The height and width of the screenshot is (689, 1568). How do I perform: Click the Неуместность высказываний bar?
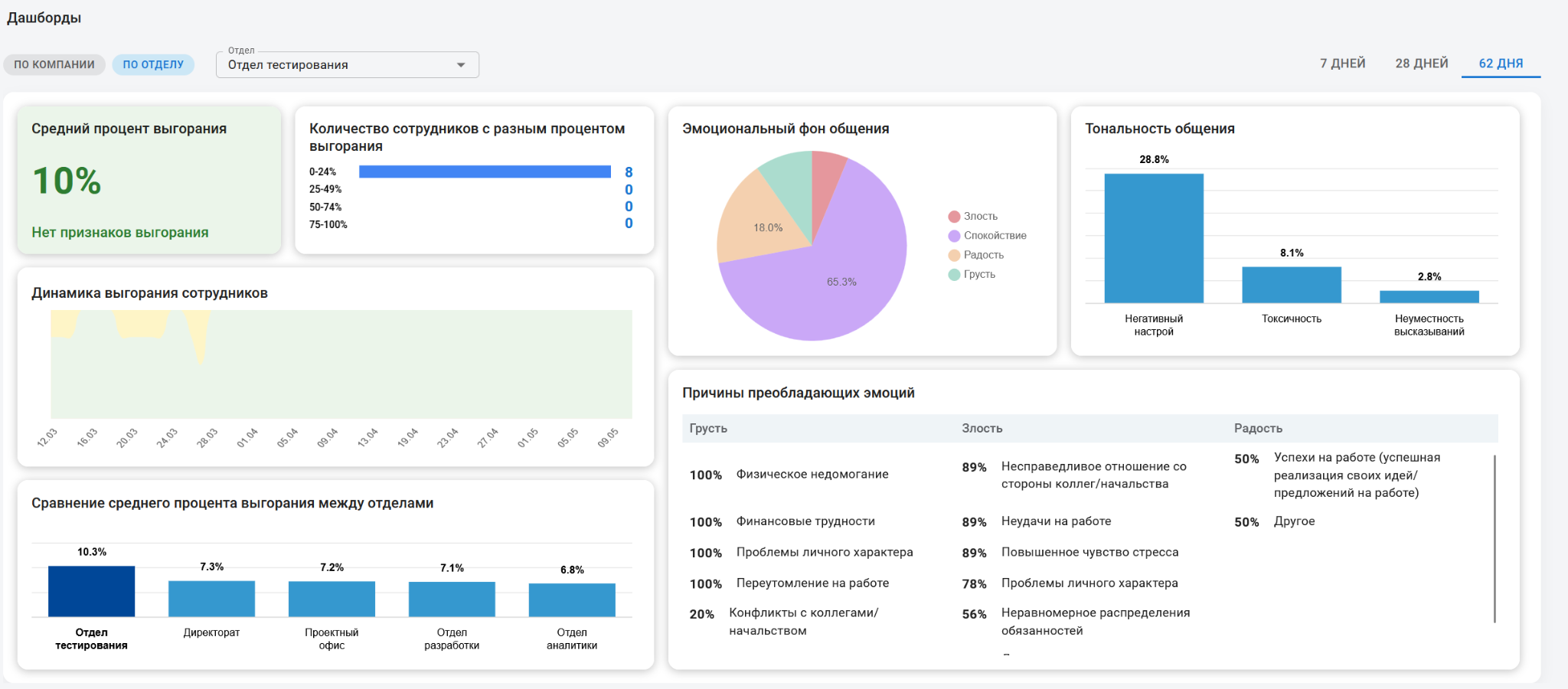[1429, 297]
